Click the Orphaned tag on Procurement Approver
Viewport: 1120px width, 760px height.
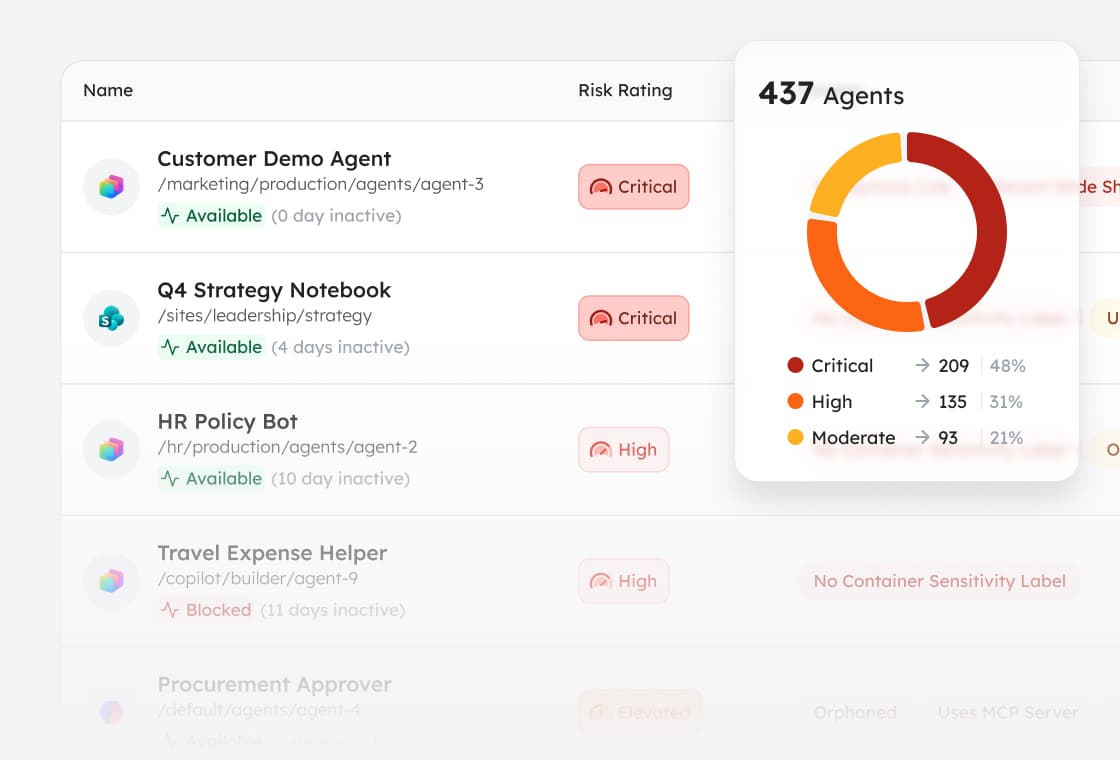[855, 712]
